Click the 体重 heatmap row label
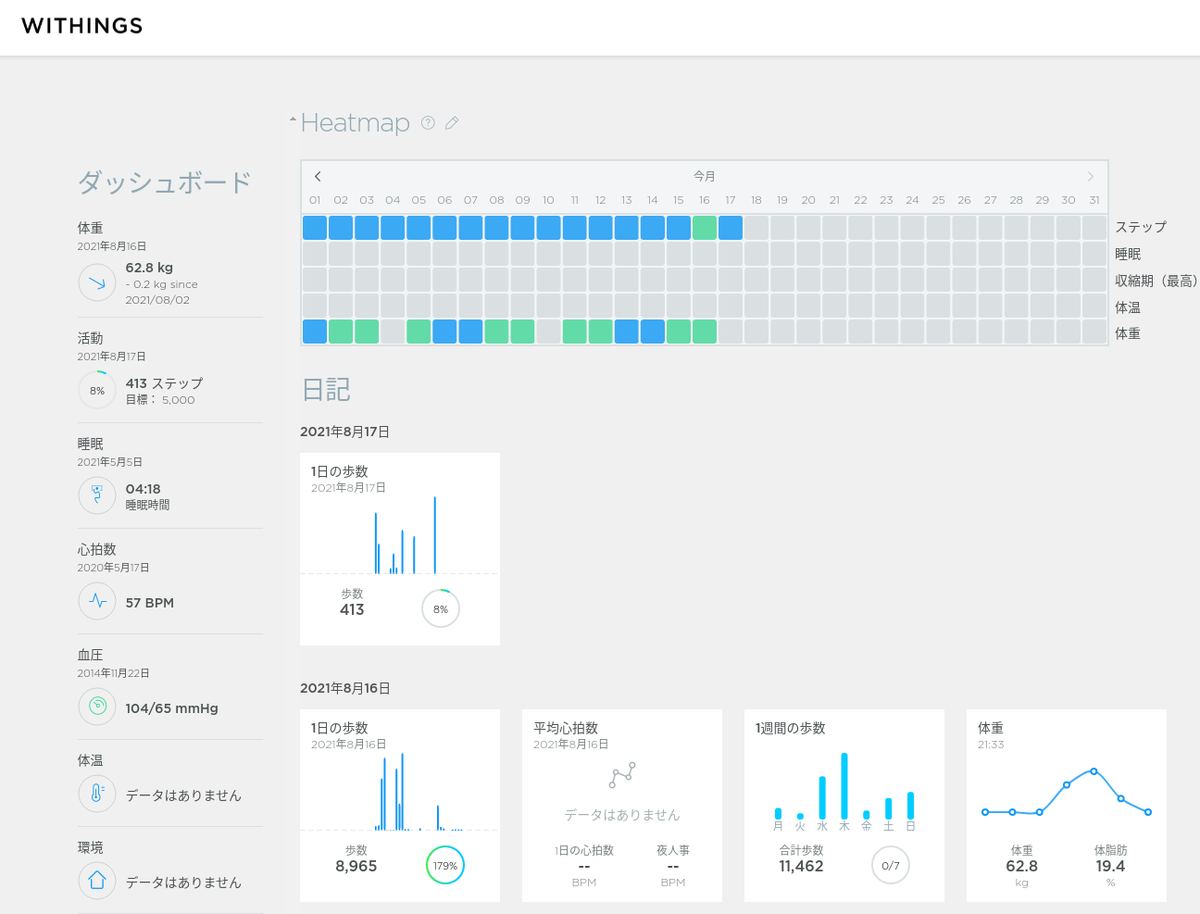Screen dimensions: 1200x914 (x=1128, y=333)
